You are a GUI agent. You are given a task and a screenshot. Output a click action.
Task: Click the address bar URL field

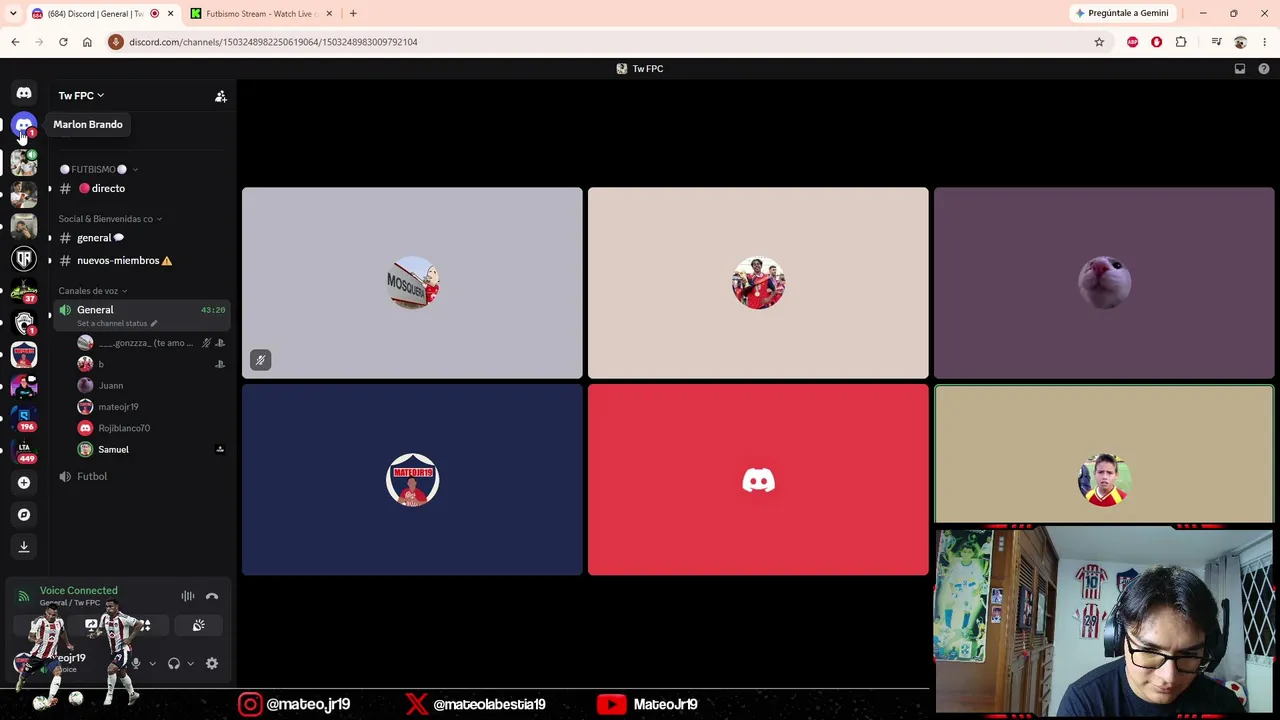pyautogui.click(x=600, y=42)
